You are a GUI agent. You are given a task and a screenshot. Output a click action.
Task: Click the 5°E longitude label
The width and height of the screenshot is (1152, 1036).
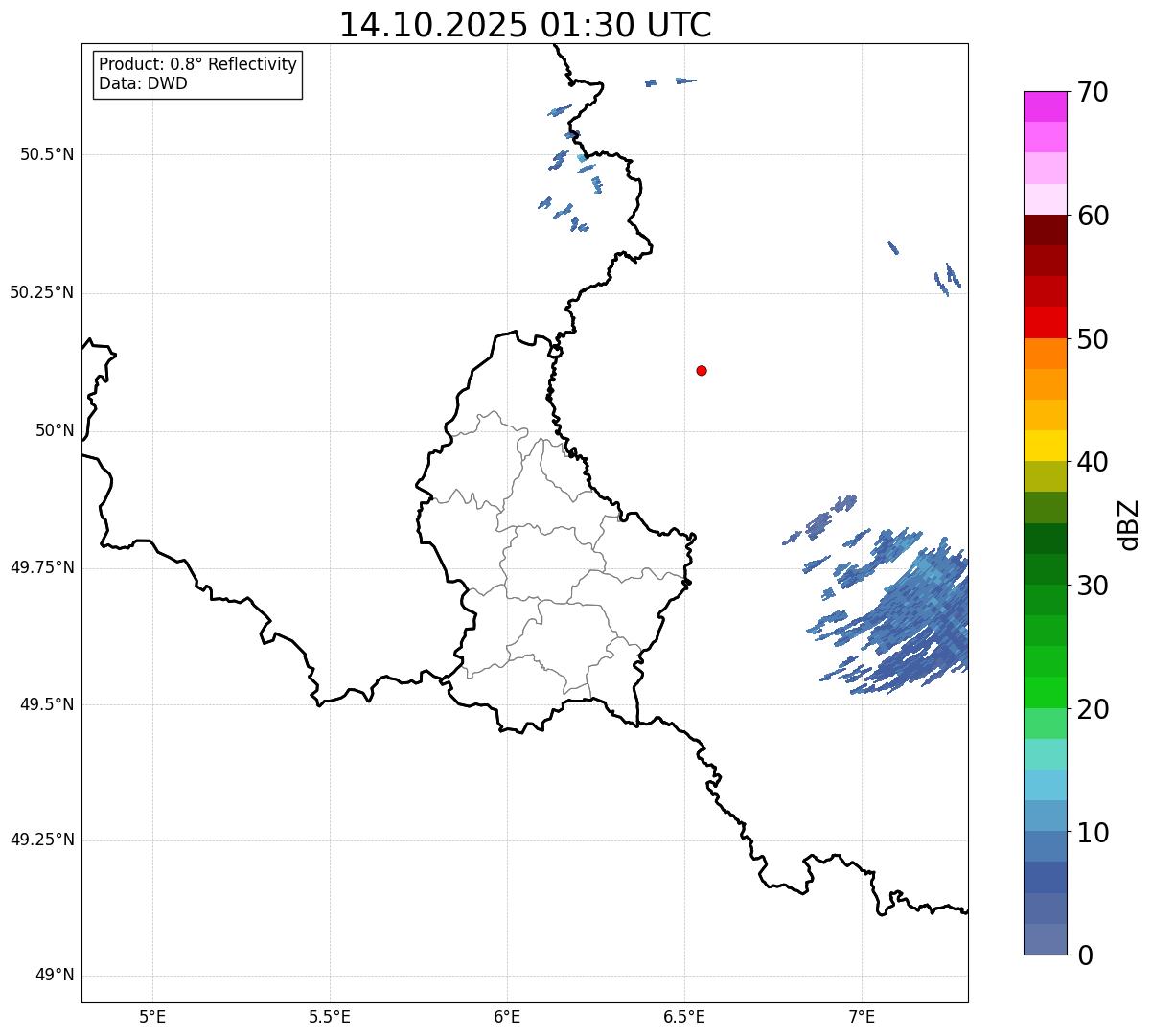pyautogui.click(x=152, y=1016)
